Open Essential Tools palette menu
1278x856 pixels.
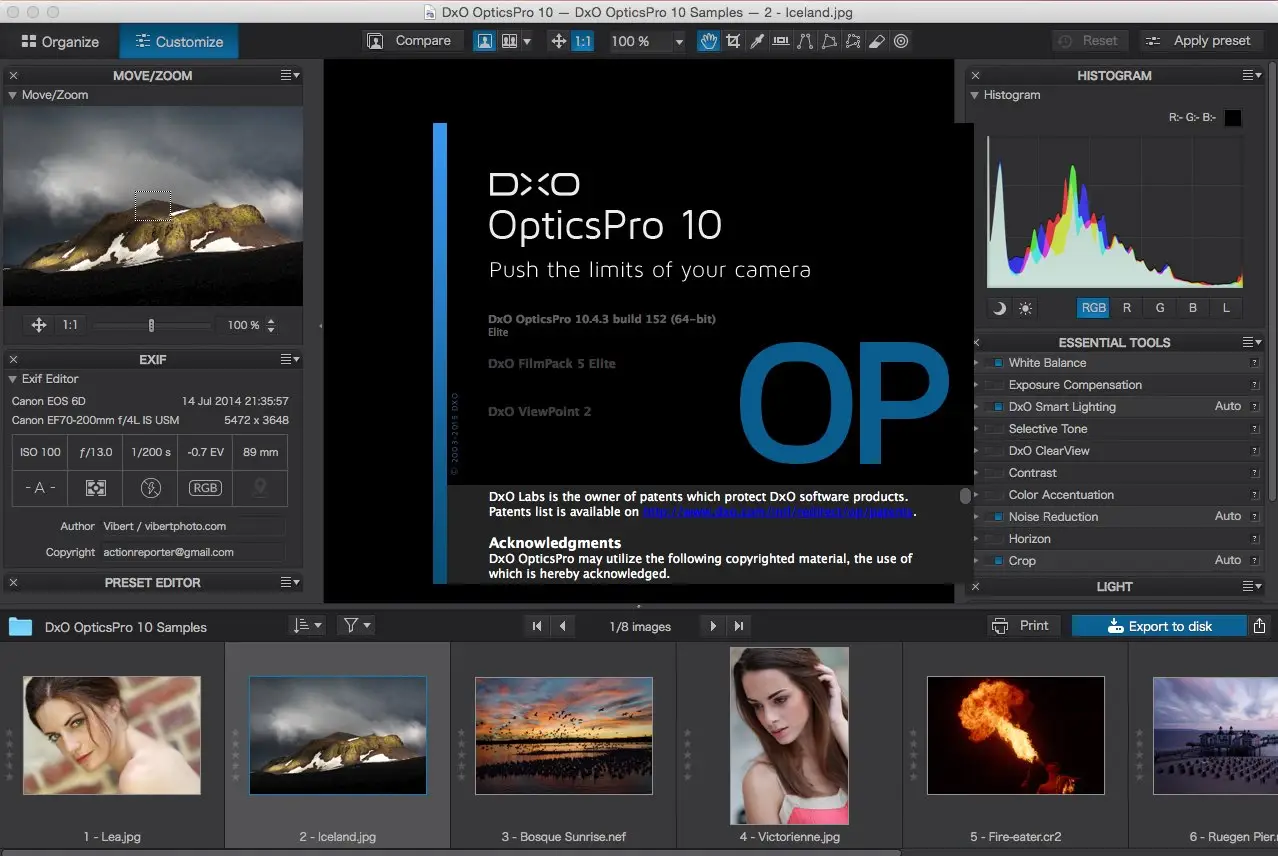1252,342
